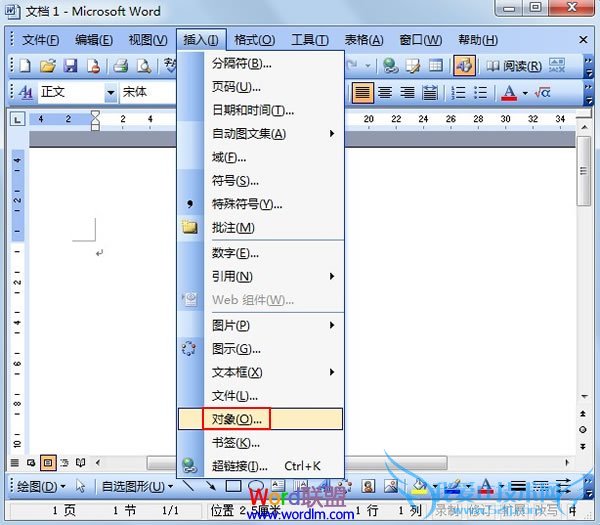Expand the 文本框(X) submenu

(x=261, y=372)
